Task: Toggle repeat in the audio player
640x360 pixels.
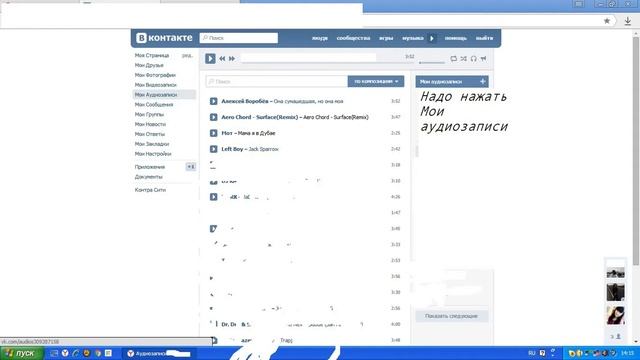Action: click(453, 59)
